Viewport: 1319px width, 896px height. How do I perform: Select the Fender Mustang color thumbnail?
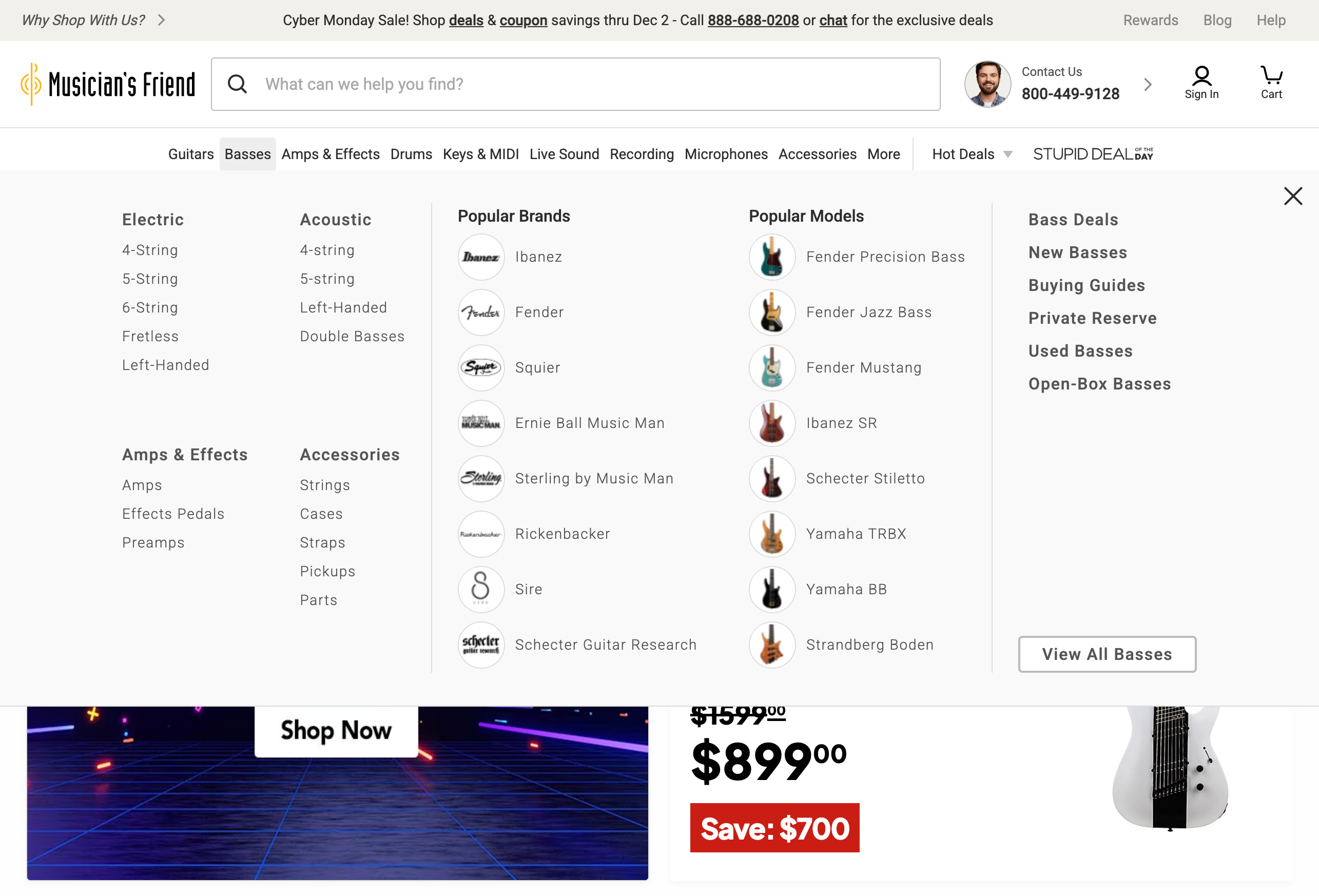click(x=772, y=368)
